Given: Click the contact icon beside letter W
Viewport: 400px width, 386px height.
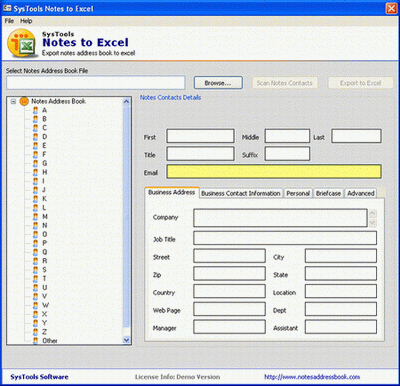Looking at the screenshot, I should tap(35, 305).
